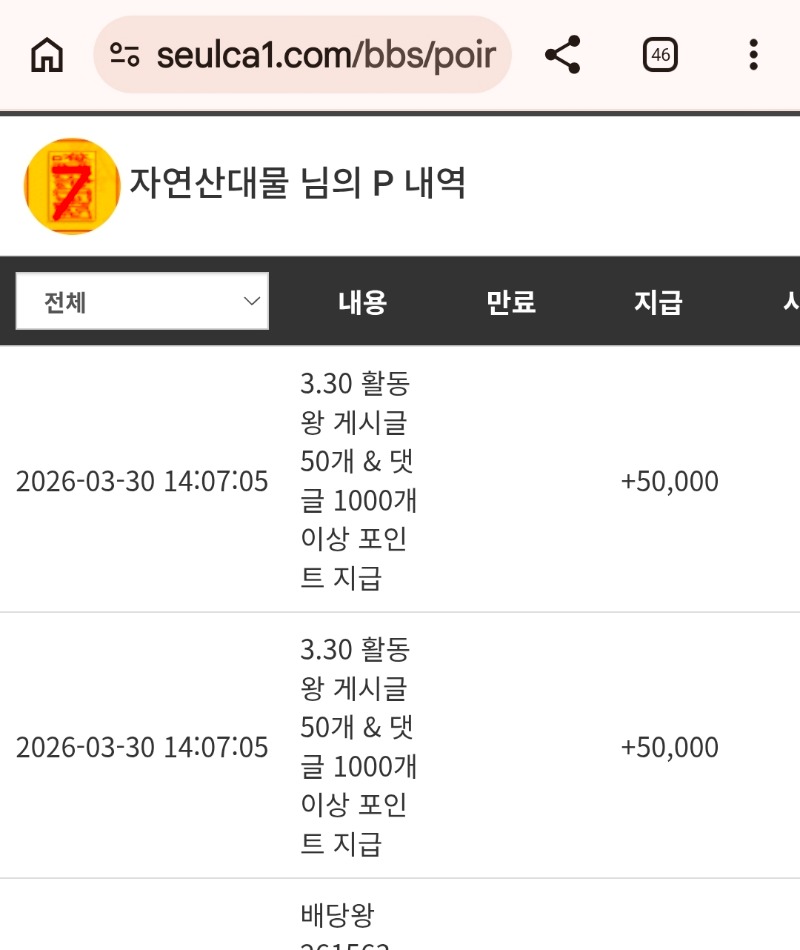Expand the 전체 filter dropdown
The height and width of the screenshot is (950, 800).
click(x=142, y=301)
